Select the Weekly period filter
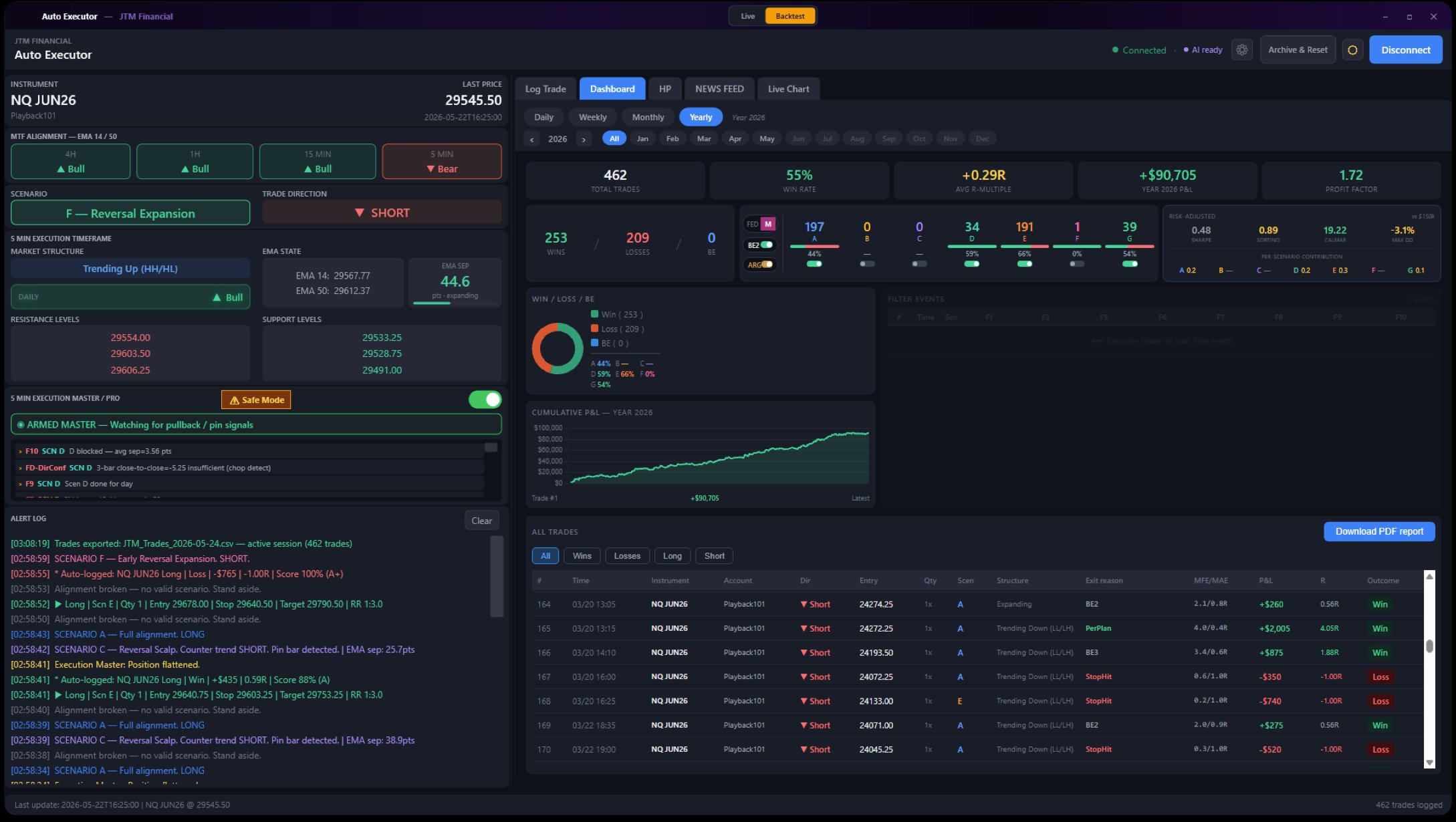This screenshot has width=1456, height=822. tap(593, 117)
